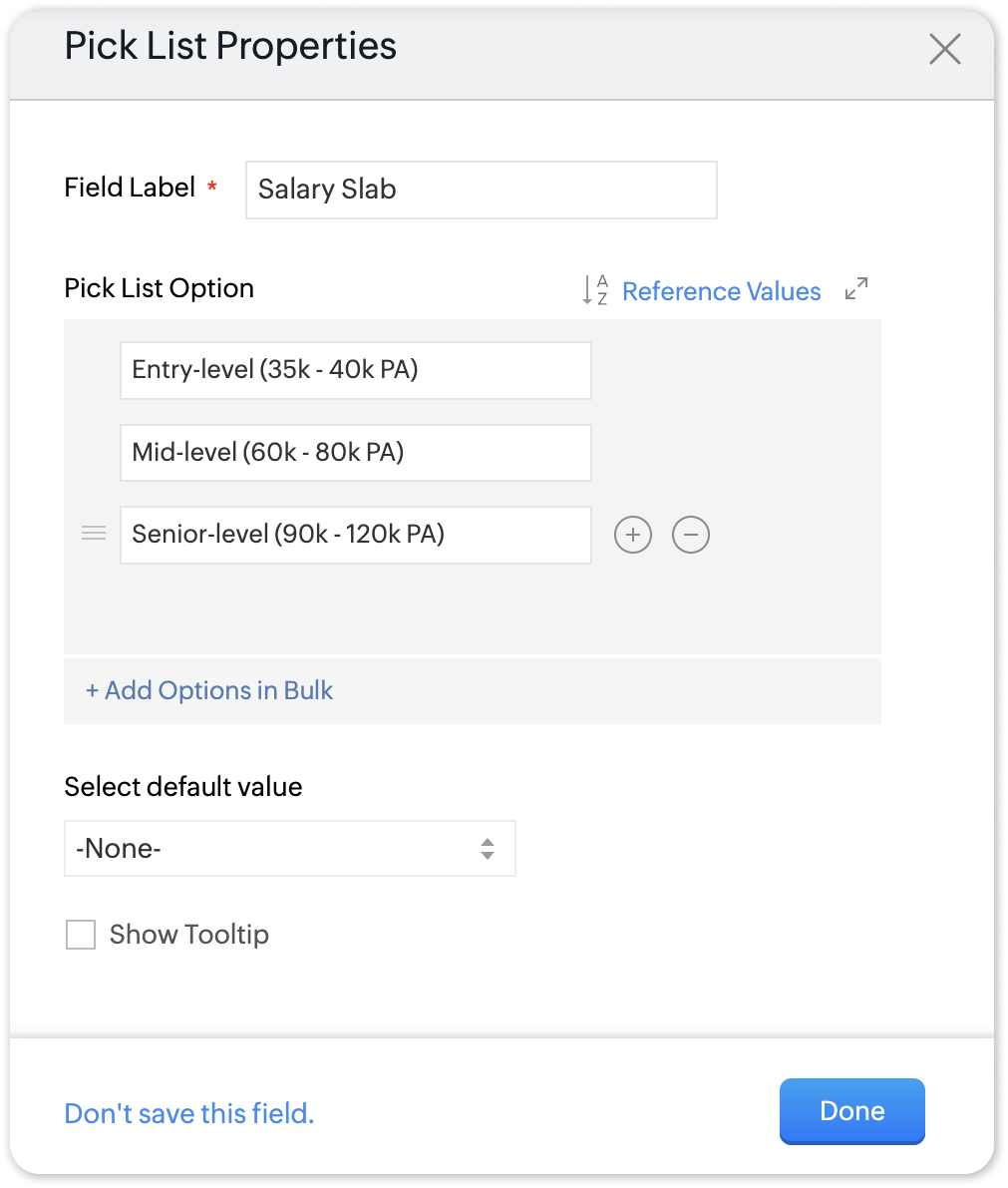
Task: Close the Pick List Properties dialog
Action: coord(944,49)
